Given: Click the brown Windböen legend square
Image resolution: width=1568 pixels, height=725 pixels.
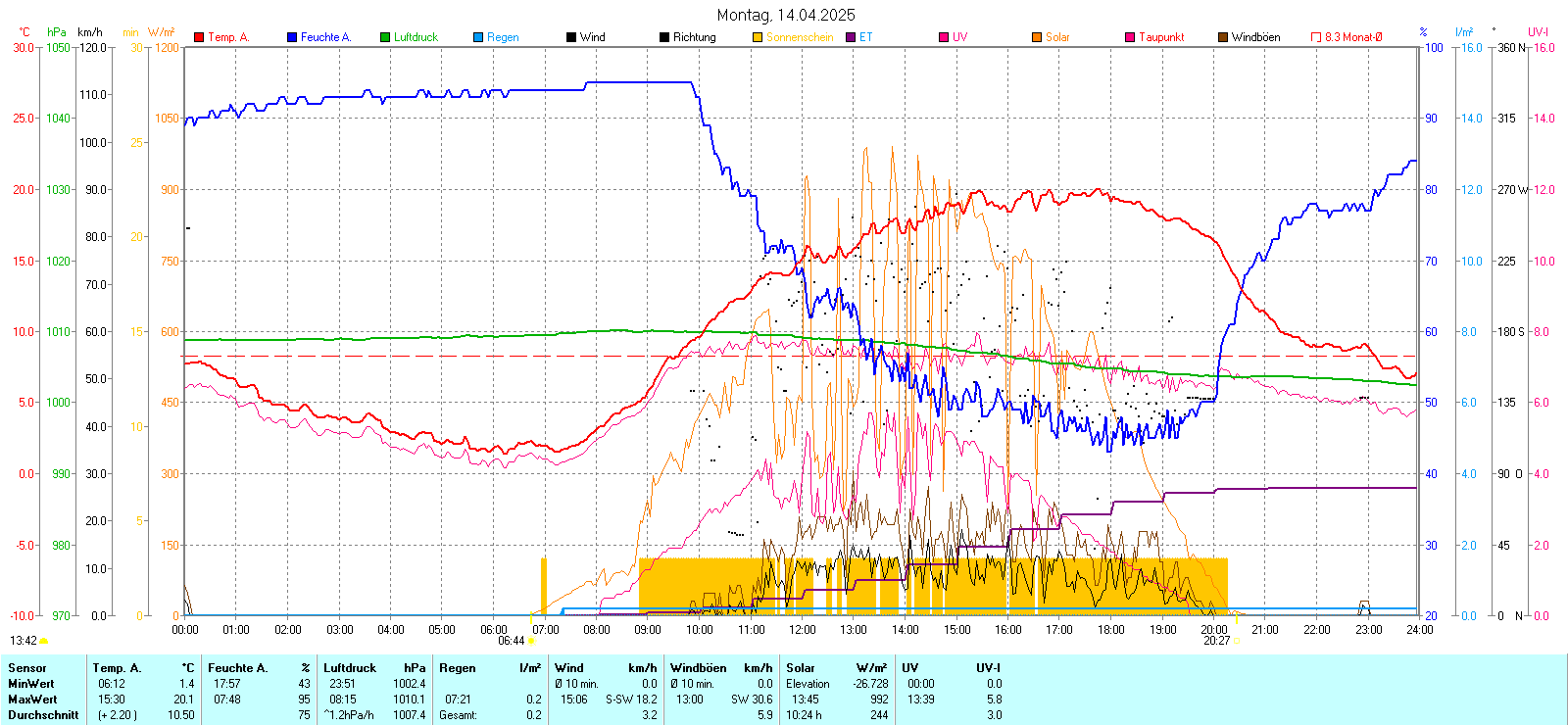Looking at the screenshot, I should click(1223, 37).
